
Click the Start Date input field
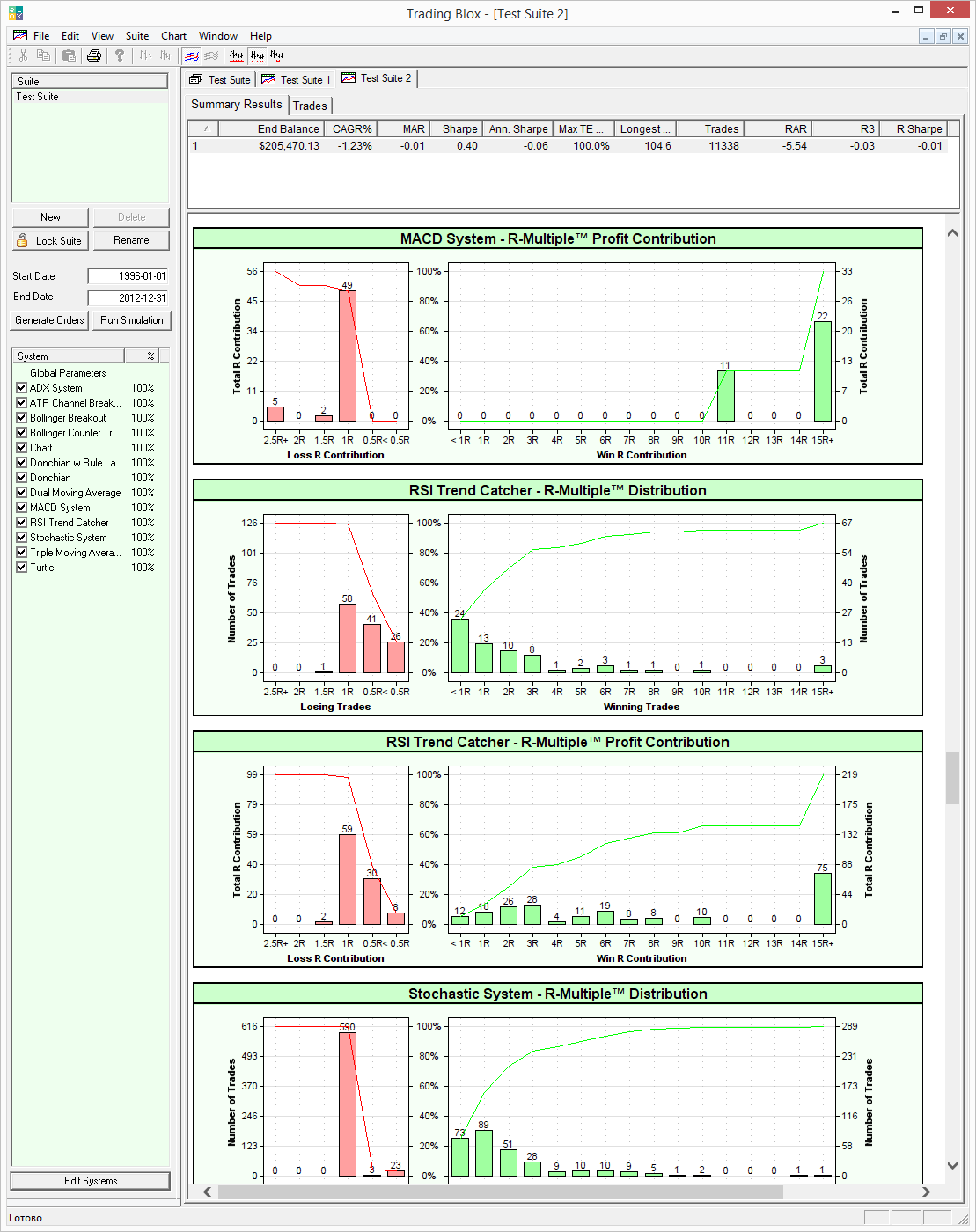click(128, 276)
